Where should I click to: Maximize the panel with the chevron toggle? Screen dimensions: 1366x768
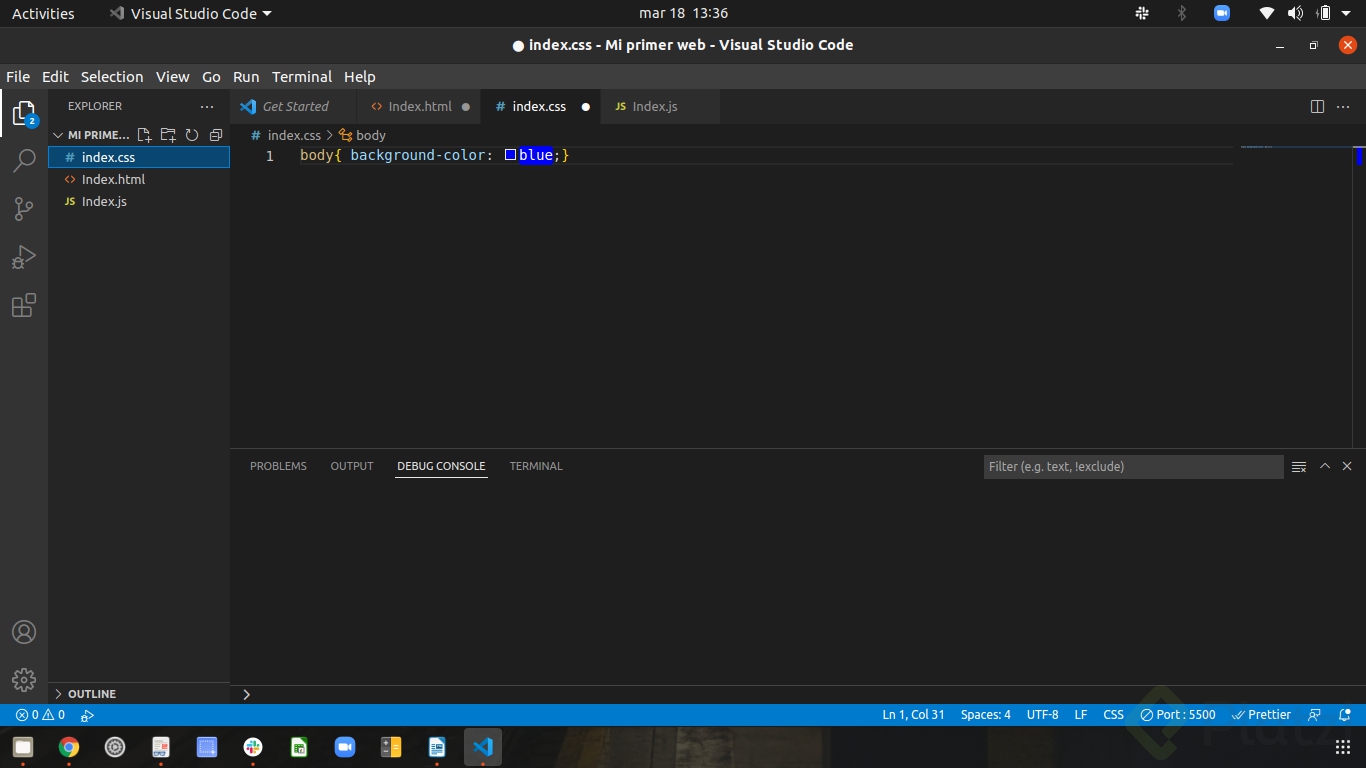click(1324, 466)
